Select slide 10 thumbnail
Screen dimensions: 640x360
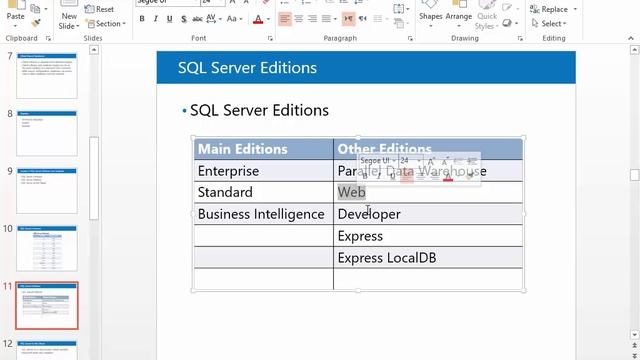pyautogui.click(x=47, y=248)
